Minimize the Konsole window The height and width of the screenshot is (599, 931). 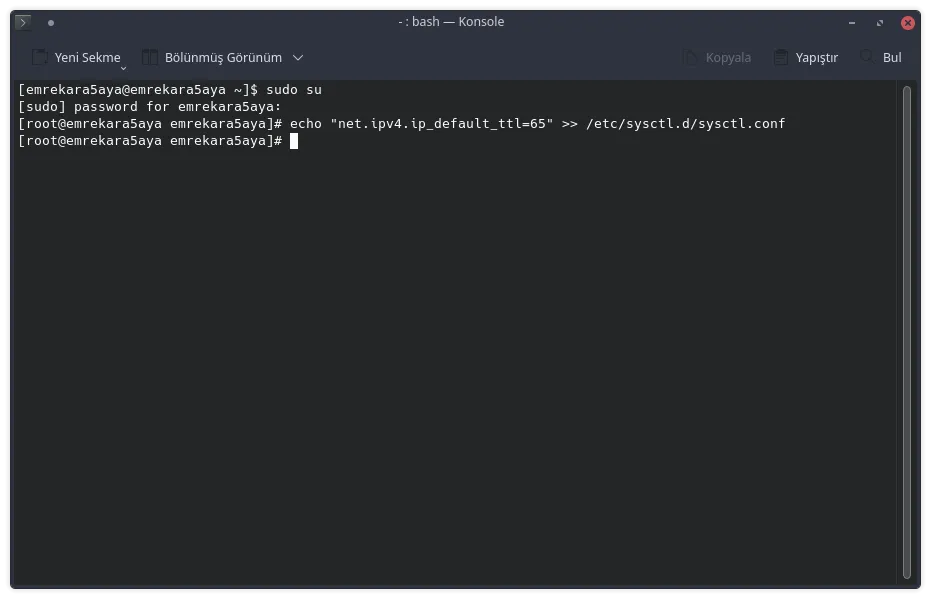[x=851, y=22]
